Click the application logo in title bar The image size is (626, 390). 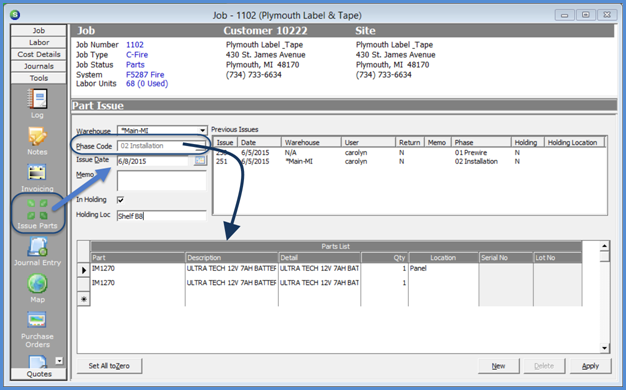point(15,15)
